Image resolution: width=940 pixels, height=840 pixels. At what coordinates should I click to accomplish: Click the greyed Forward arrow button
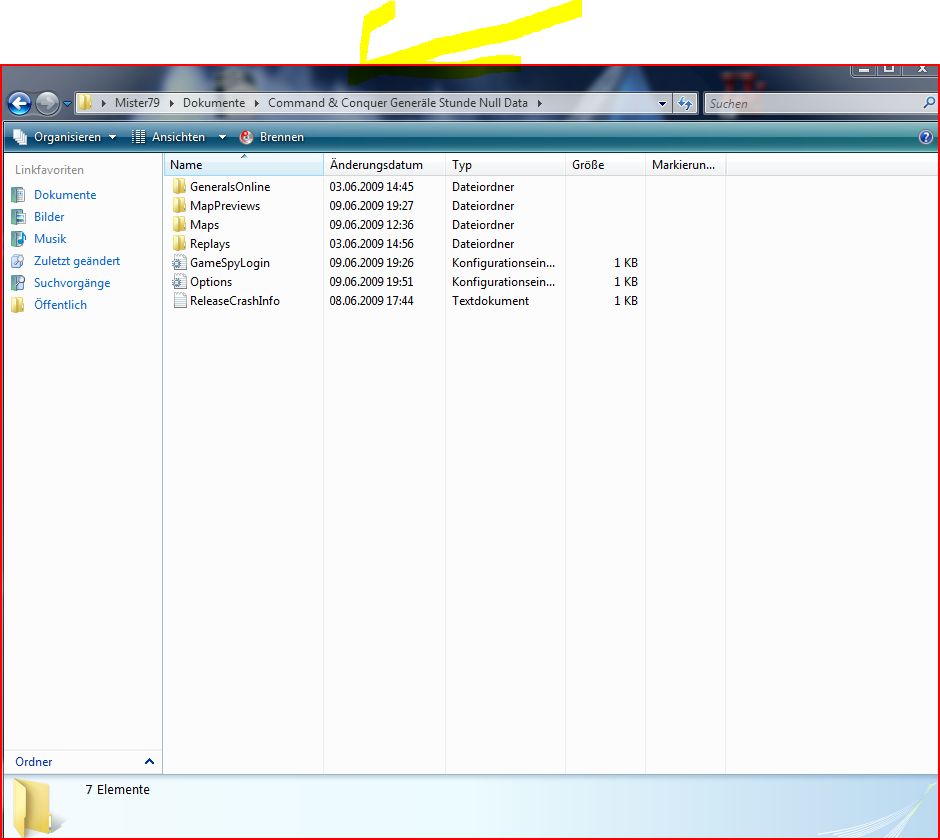pos(47,103)
